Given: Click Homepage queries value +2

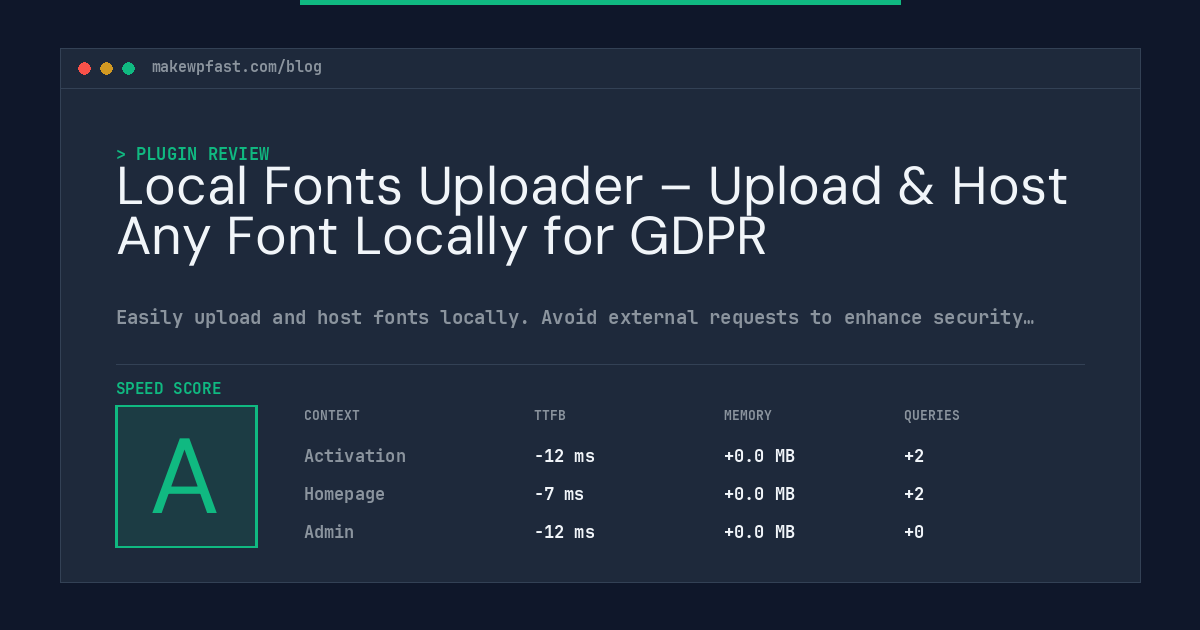Looking at the screenshot, I should click(x=914, y=494).
